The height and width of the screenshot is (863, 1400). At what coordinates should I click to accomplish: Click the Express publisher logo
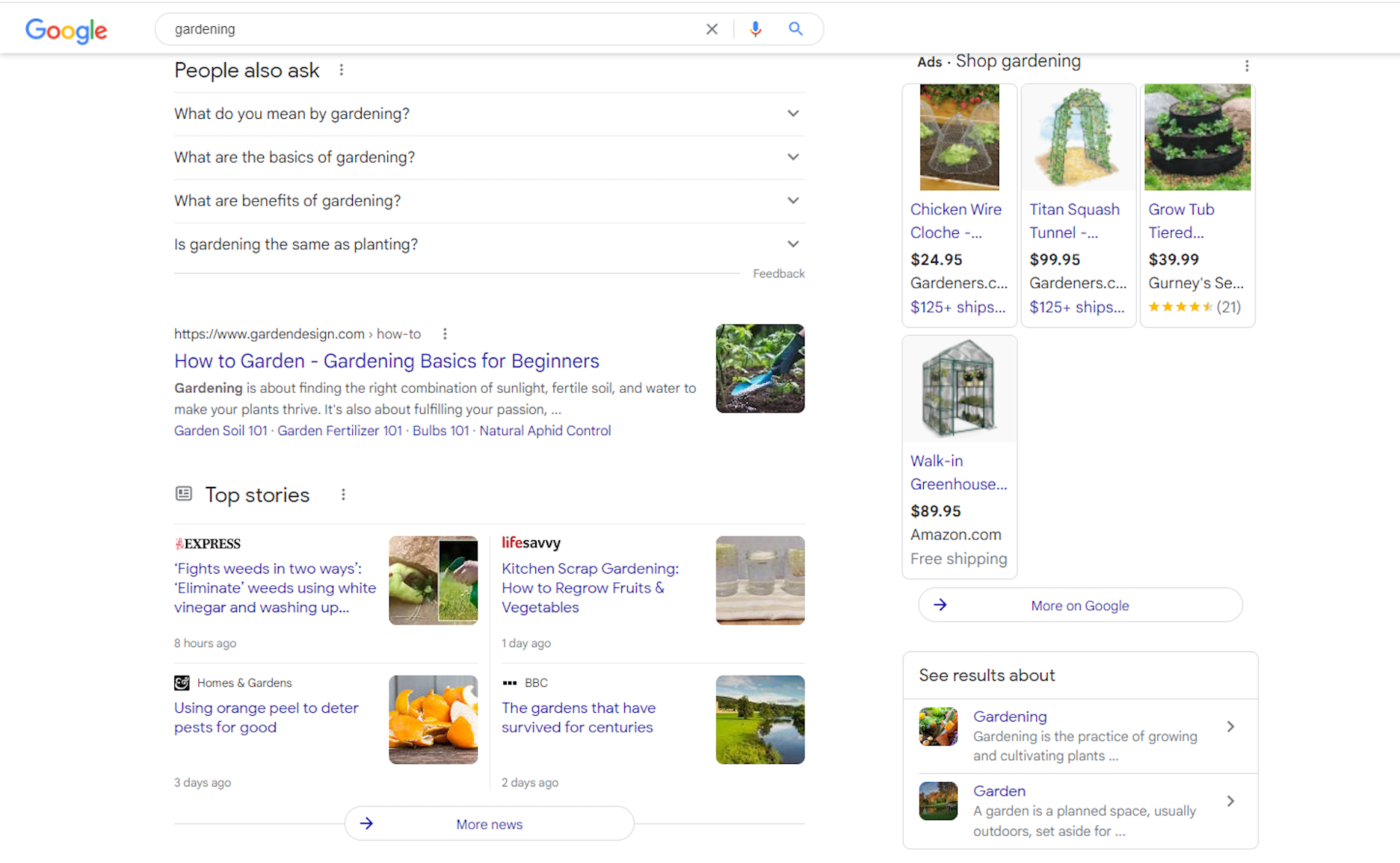208,543
